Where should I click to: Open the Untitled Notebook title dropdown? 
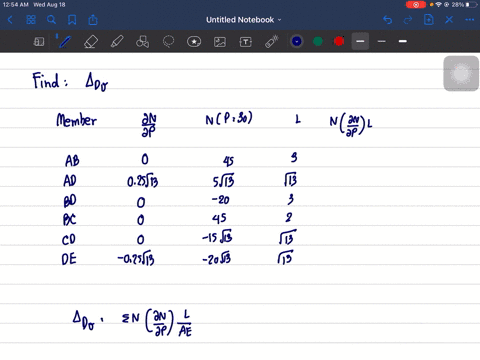tap(244, 20)
